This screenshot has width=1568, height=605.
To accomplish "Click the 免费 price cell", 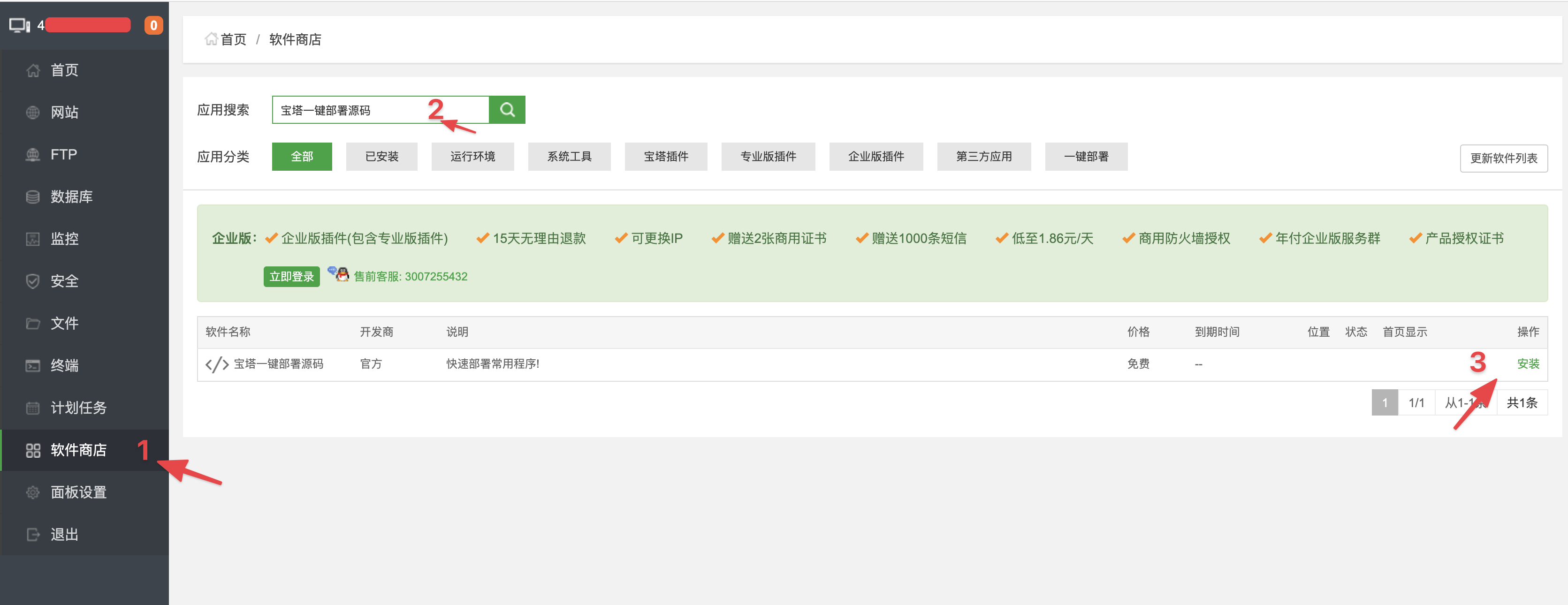I will tap(1138, 364).
